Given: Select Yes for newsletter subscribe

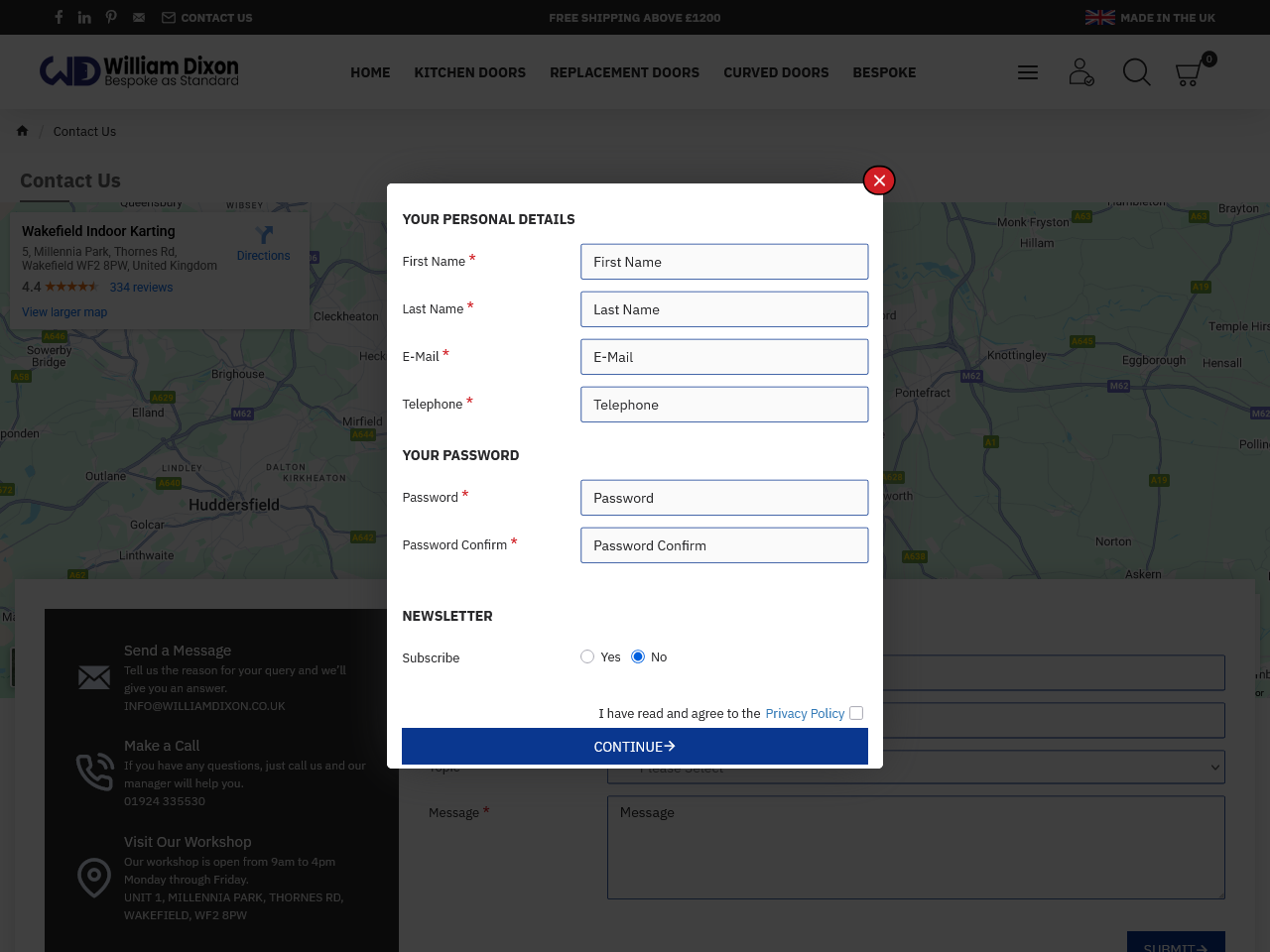Looking at the screenshot, I should (587, 656).
